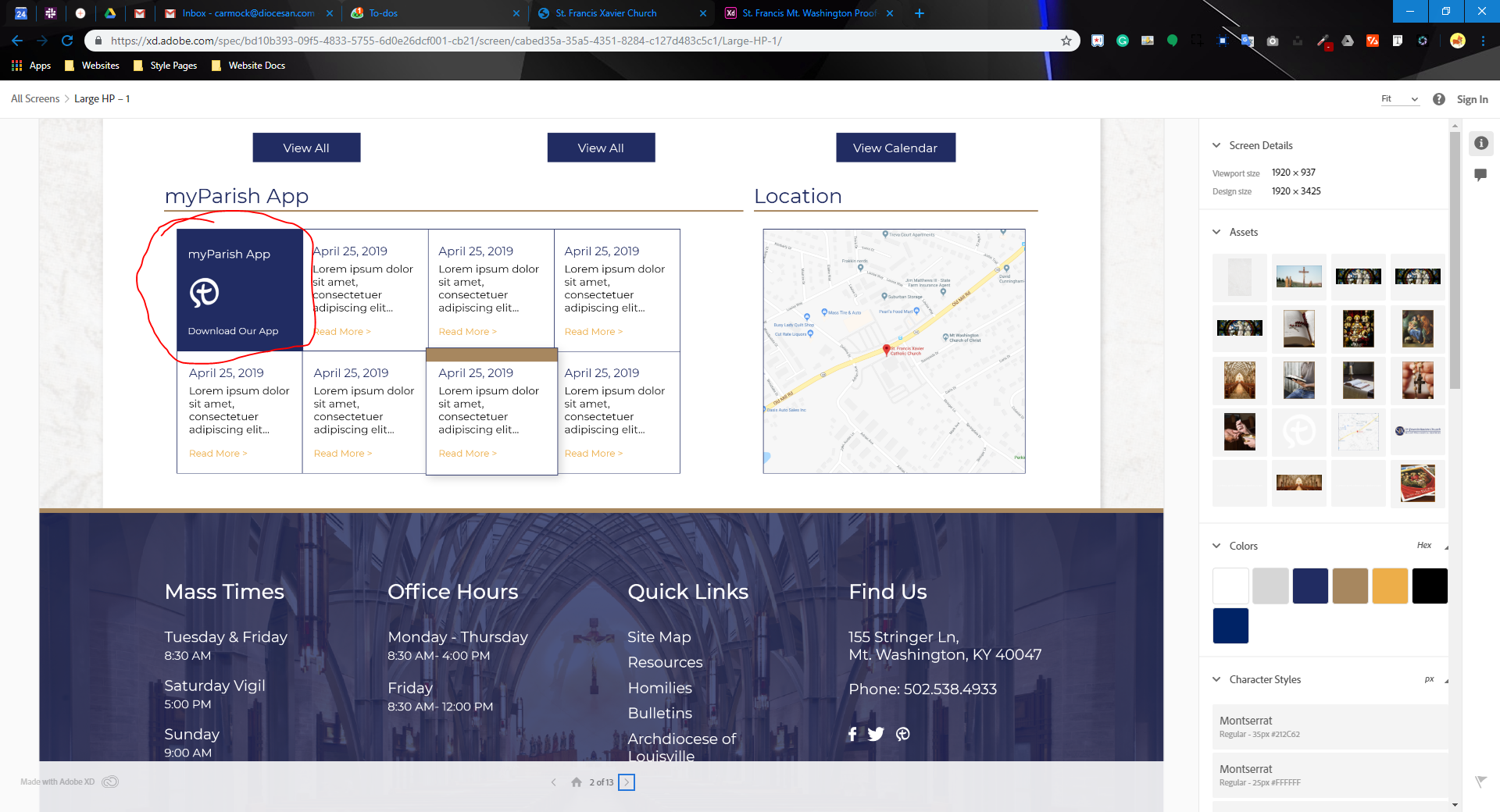This screenshot has width=1500, height=812.
Task: Reload the page in the browser
Action: [x=67, y=41]
